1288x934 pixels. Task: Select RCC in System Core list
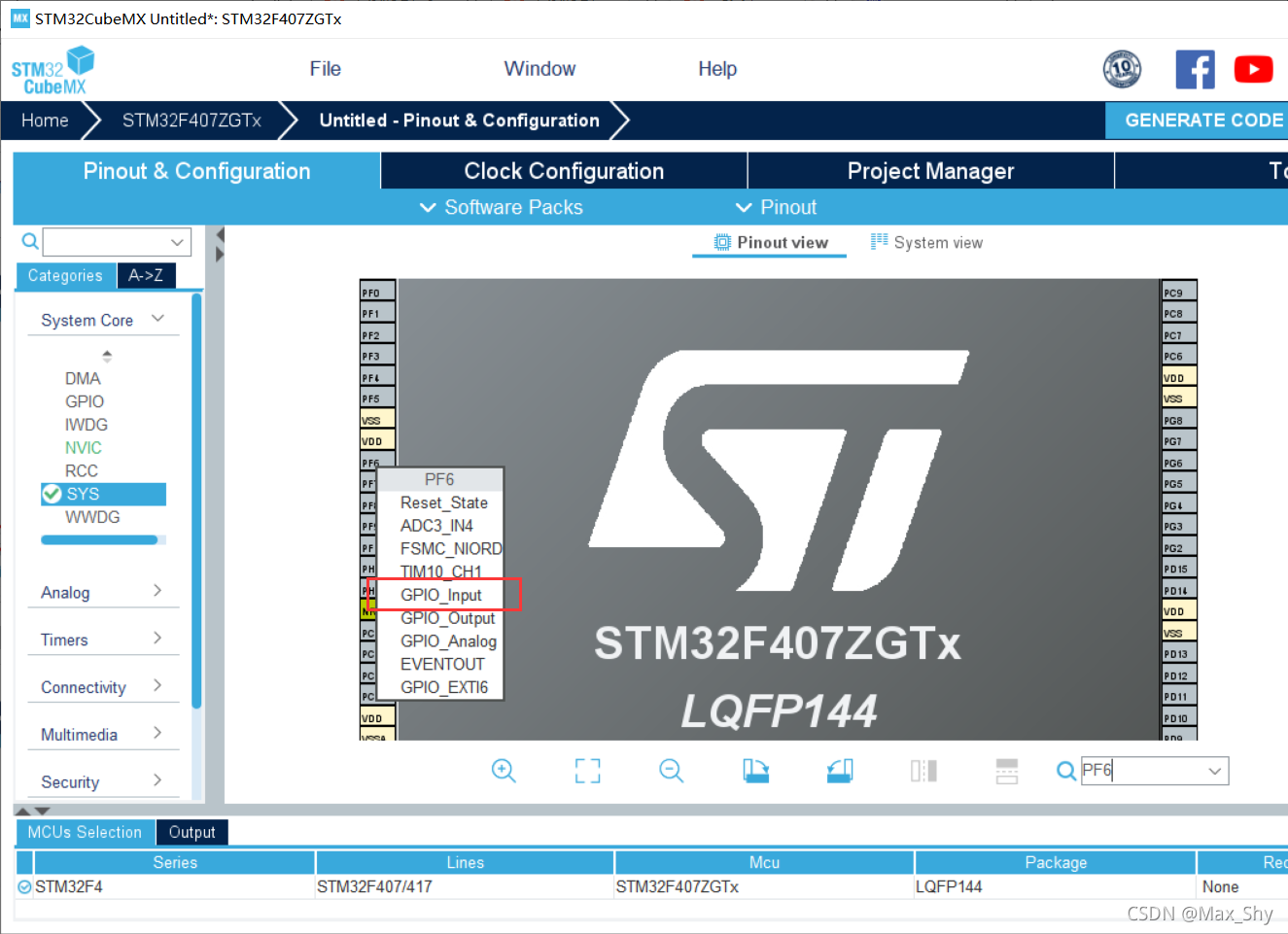pyautogui.click(x=82, y=470)
